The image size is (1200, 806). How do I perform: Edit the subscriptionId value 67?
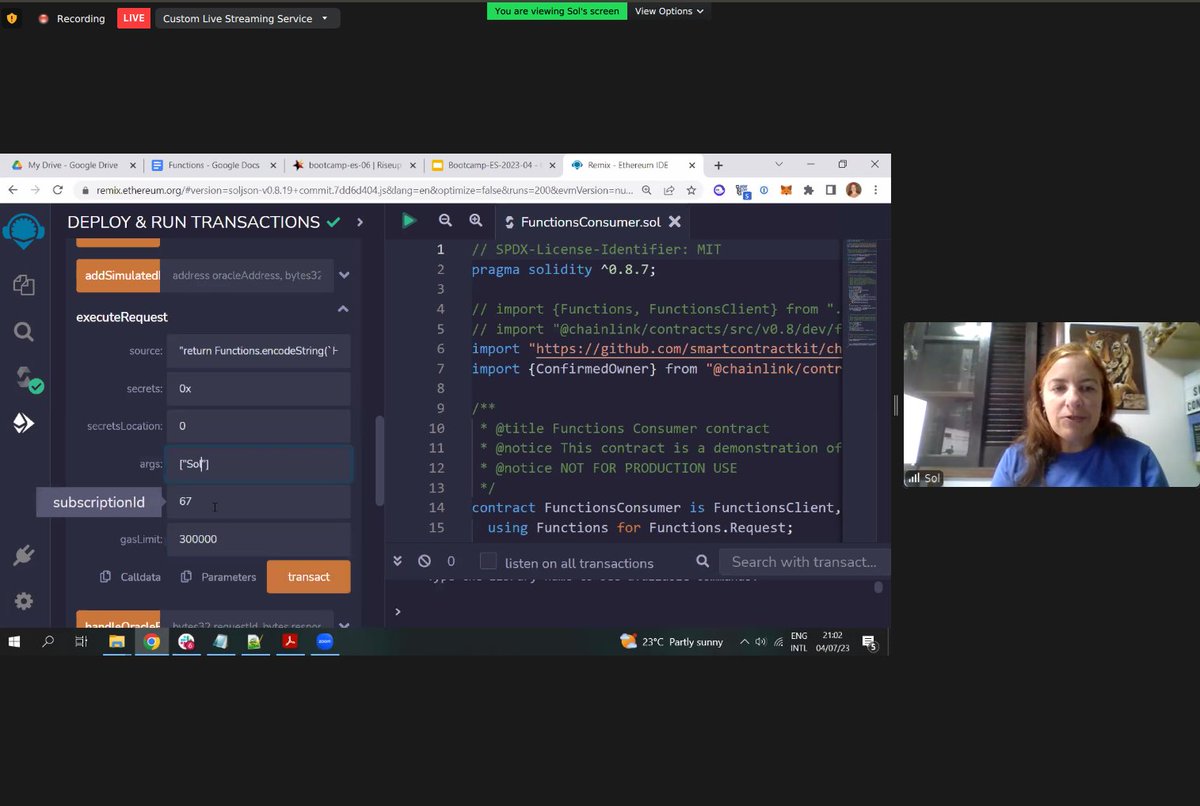(x=259, y=501)
